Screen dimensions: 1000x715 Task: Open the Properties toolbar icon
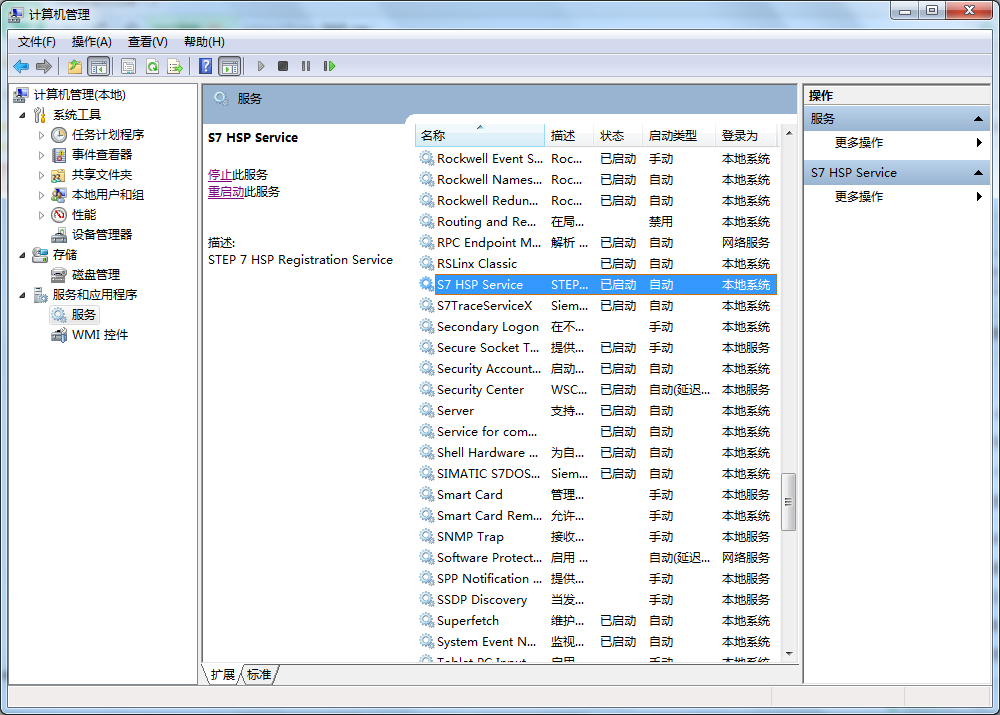point(129,66)
